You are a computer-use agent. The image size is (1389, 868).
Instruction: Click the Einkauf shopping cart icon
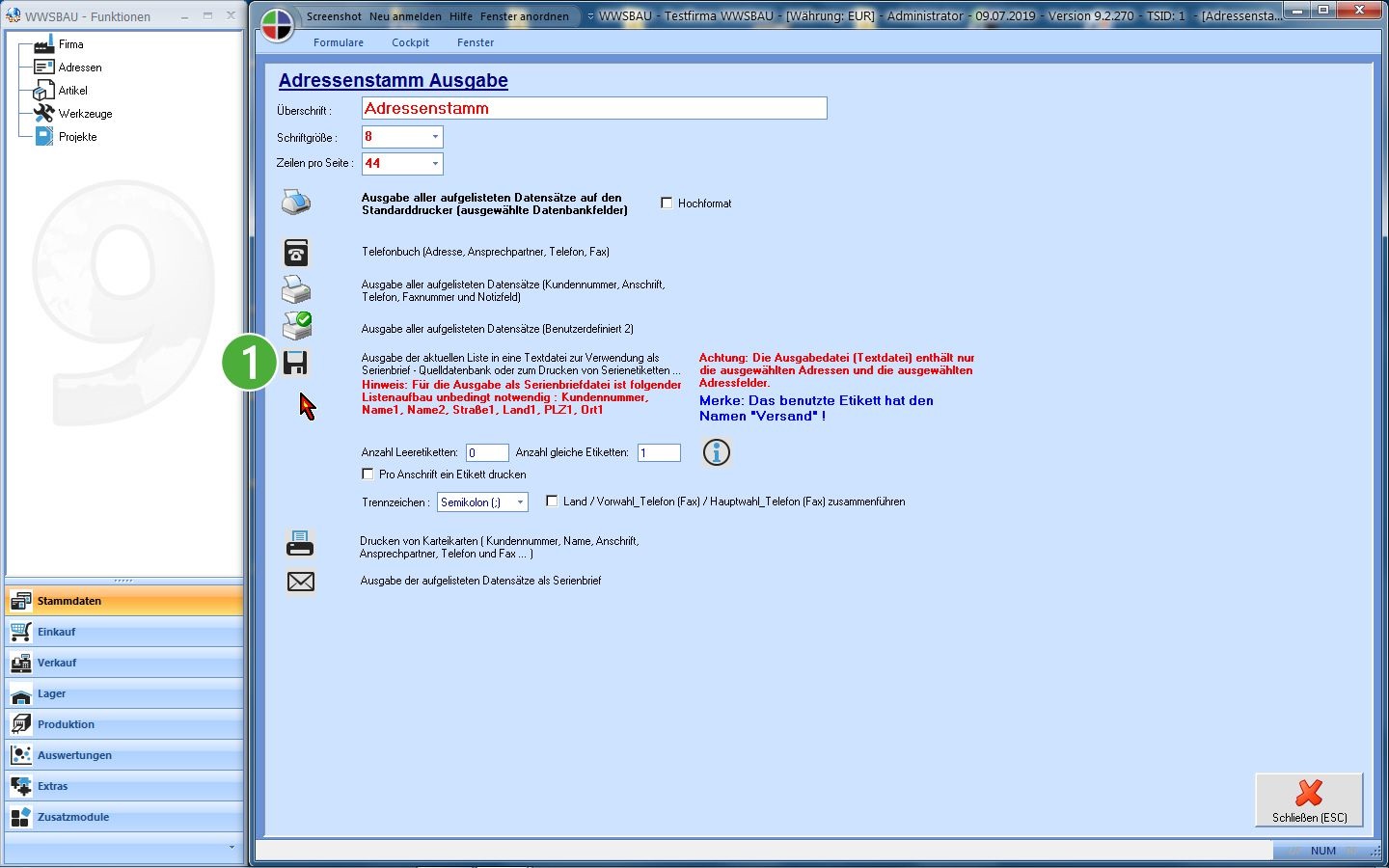(x=20, y=632)
